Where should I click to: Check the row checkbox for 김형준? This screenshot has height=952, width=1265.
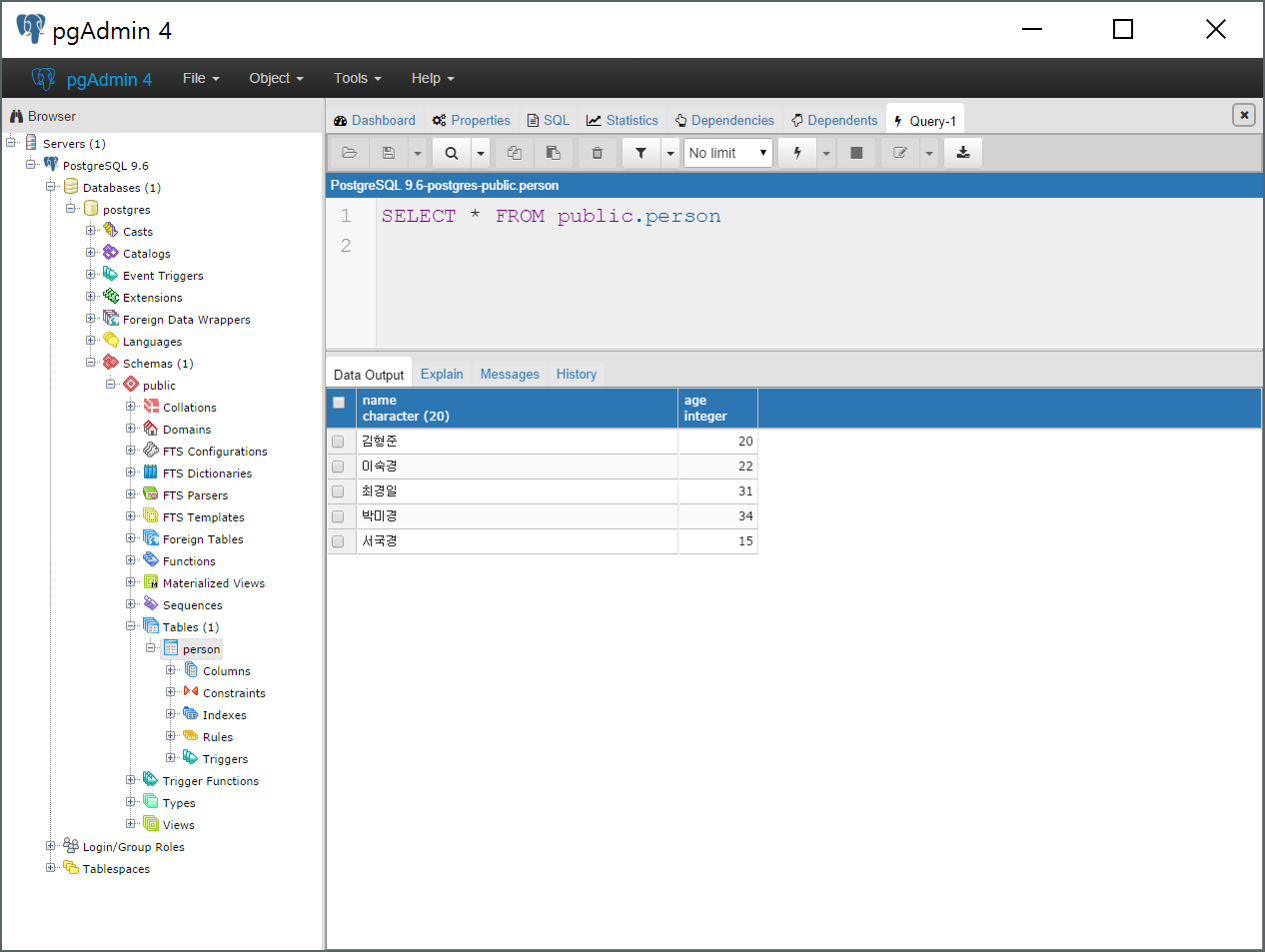[338, 441]
